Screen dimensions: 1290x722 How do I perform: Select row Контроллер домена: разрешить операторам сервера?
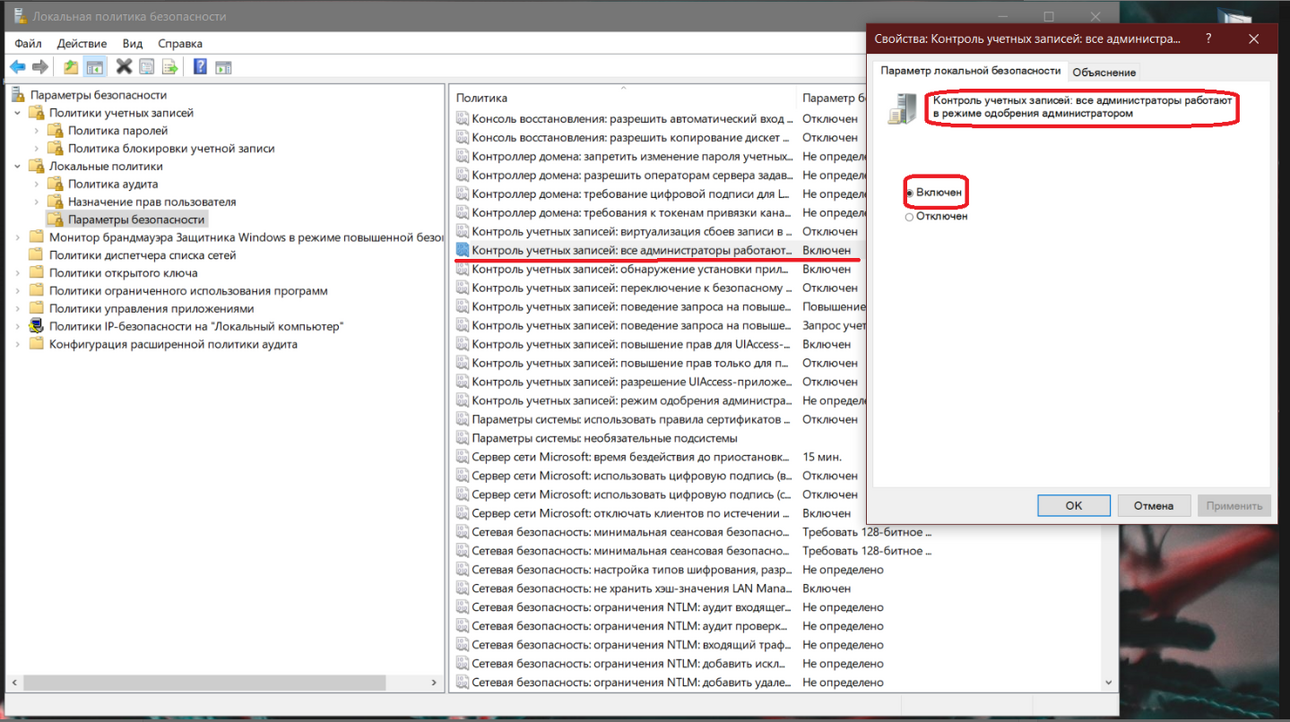click(x=659, y=175)
